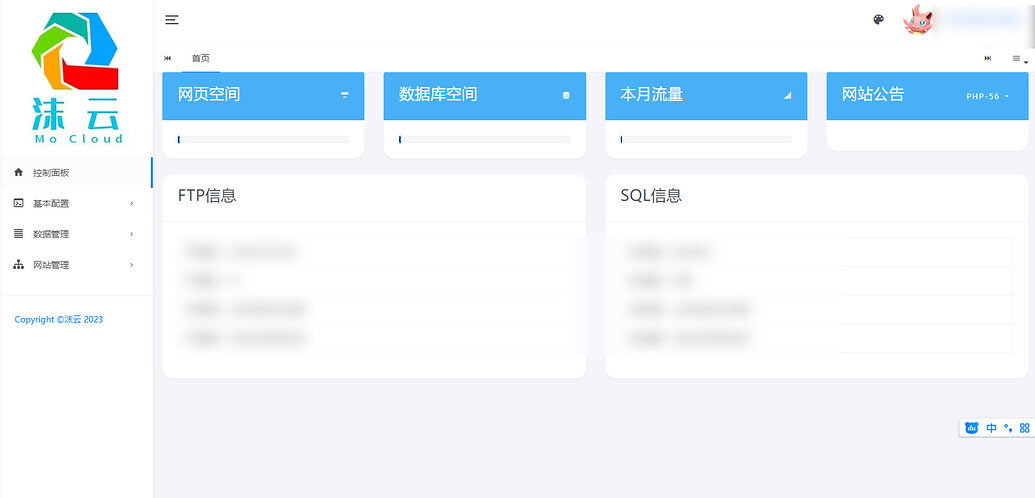Click the list icon beside 数据管理
Image resolution: width=1035 pixels, height=498 pixels.
click(x=18, y=234)
